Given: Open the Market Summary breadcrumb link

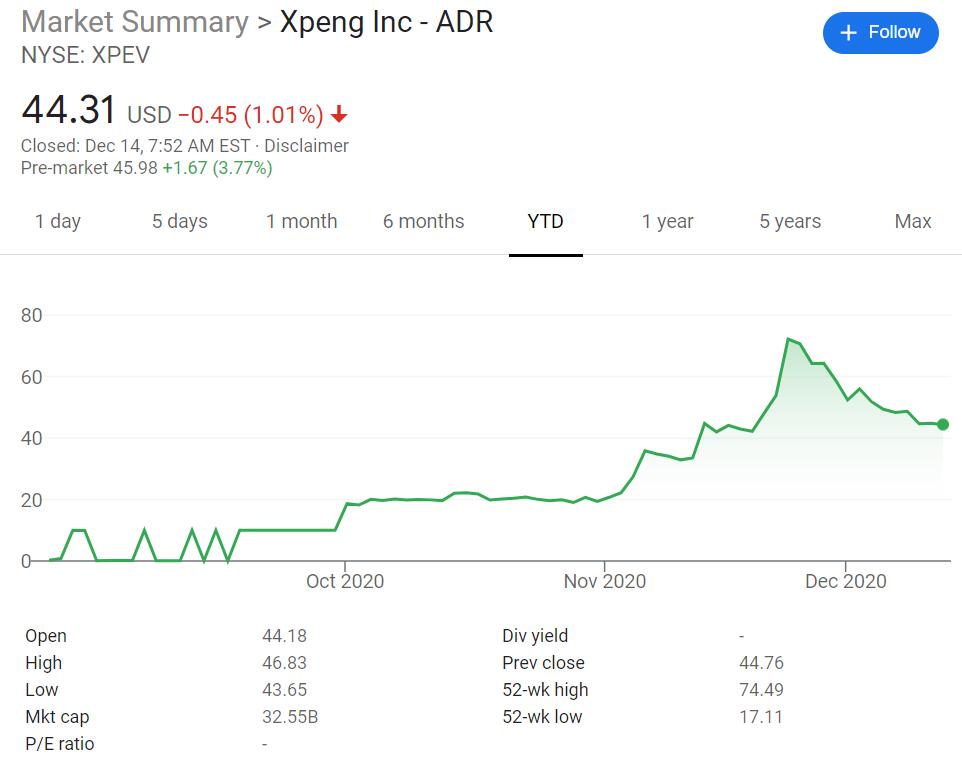Looking at the screenshot, I should coord(135,22).
